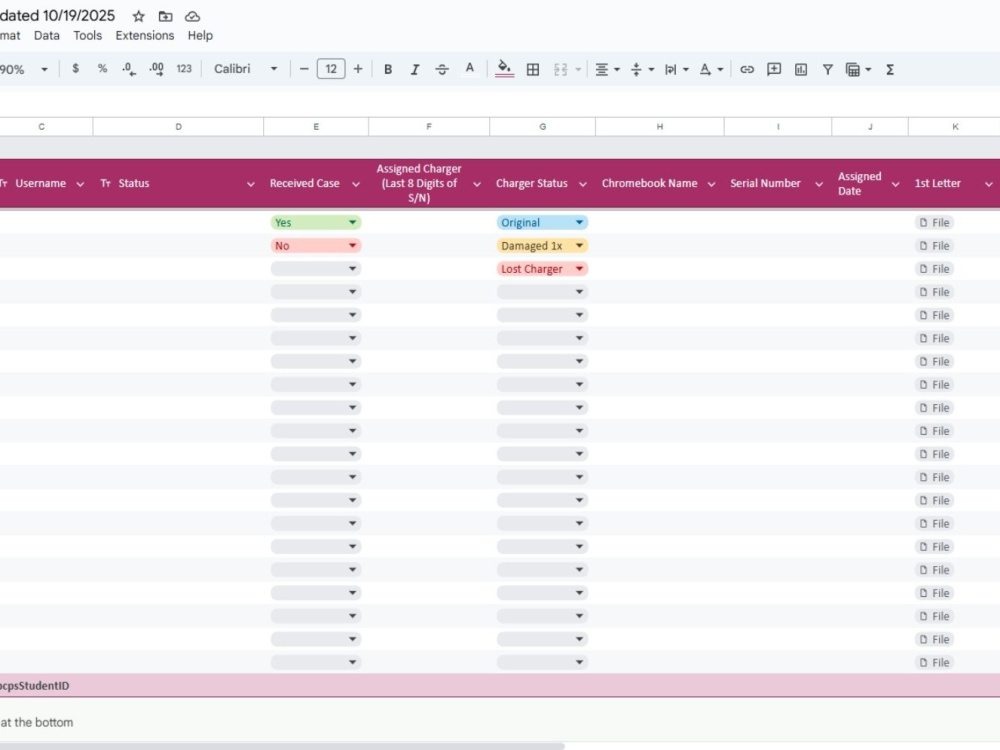
Task: Open the Assigned Date column filter arrow
Action: pyautogui.click(x=895, y=184)
